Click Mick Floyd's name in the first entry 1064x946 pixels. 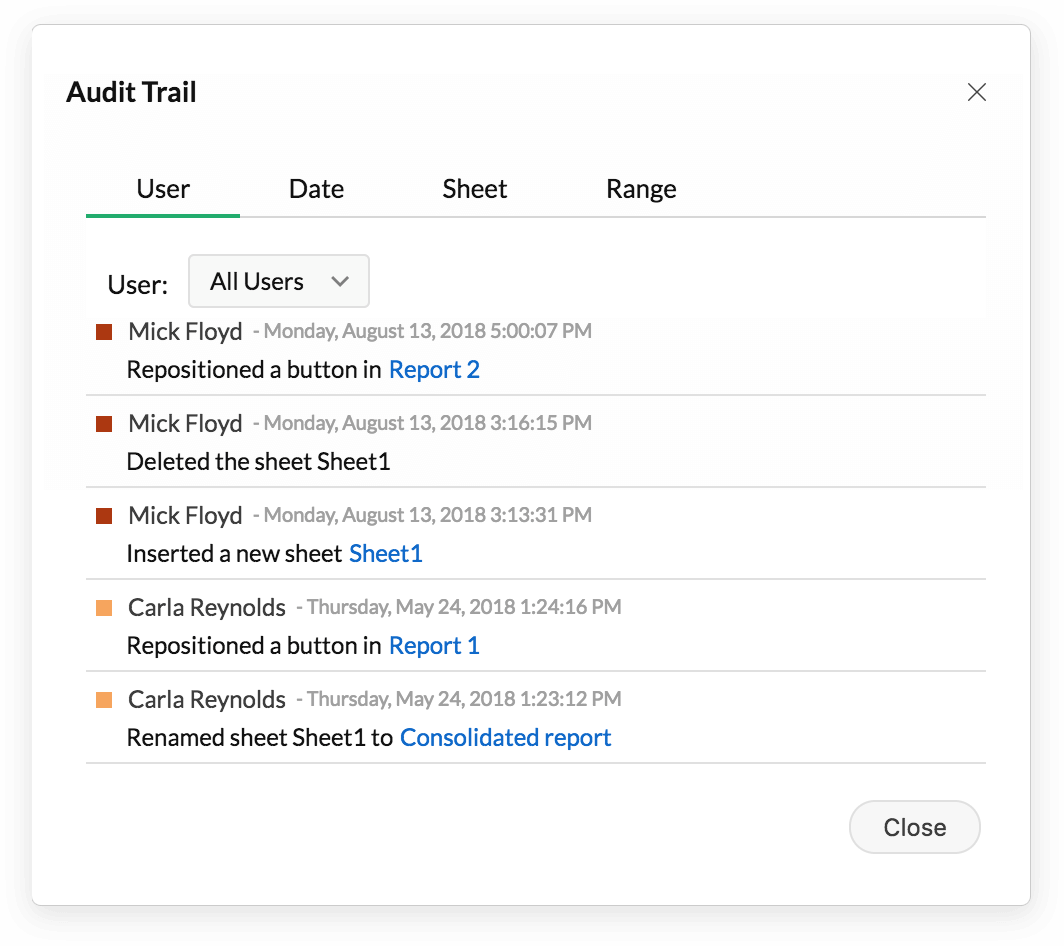click(185, 330)
